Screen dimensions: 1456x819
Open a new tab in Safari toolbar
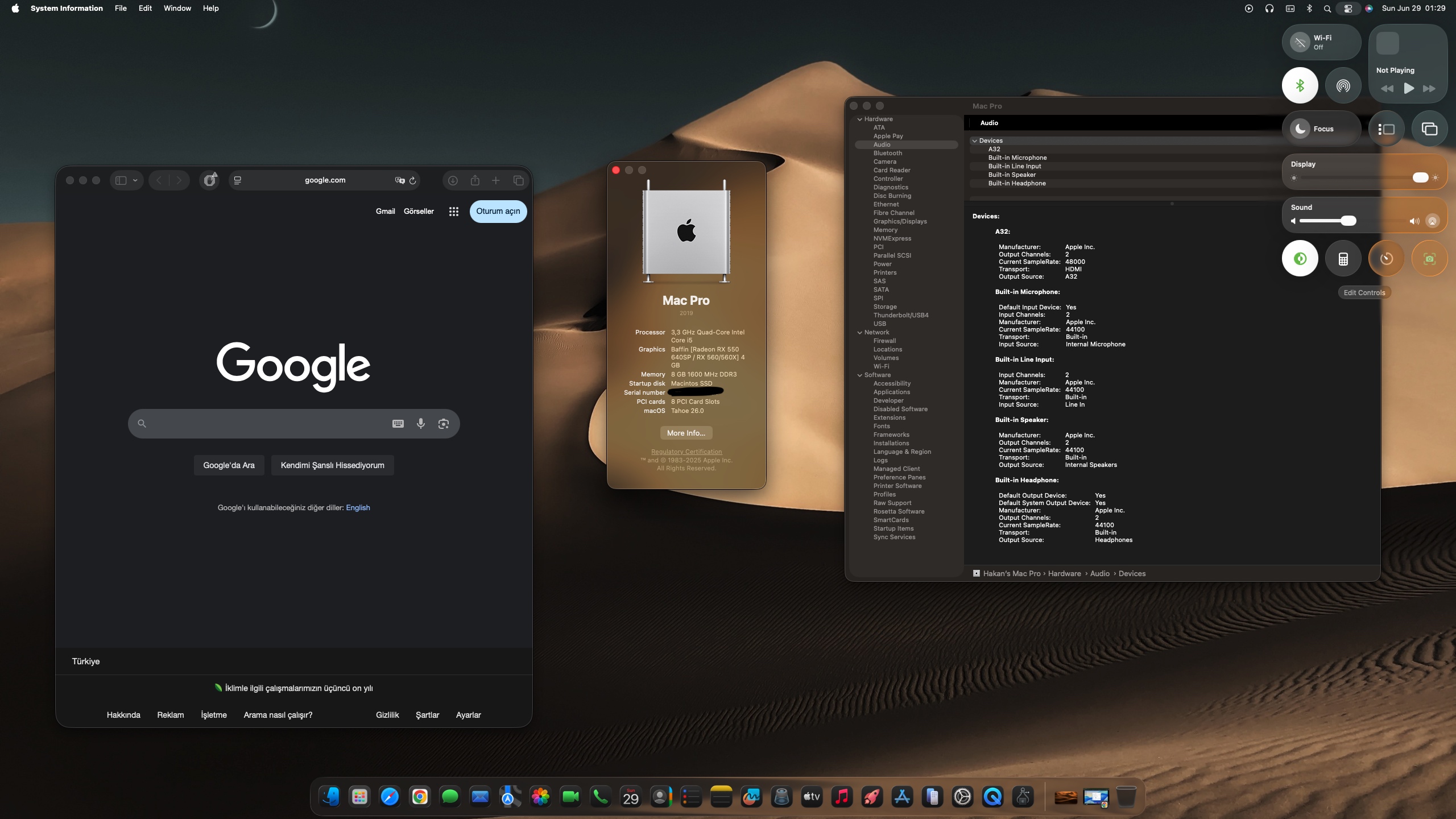click(x=495, y=180)
